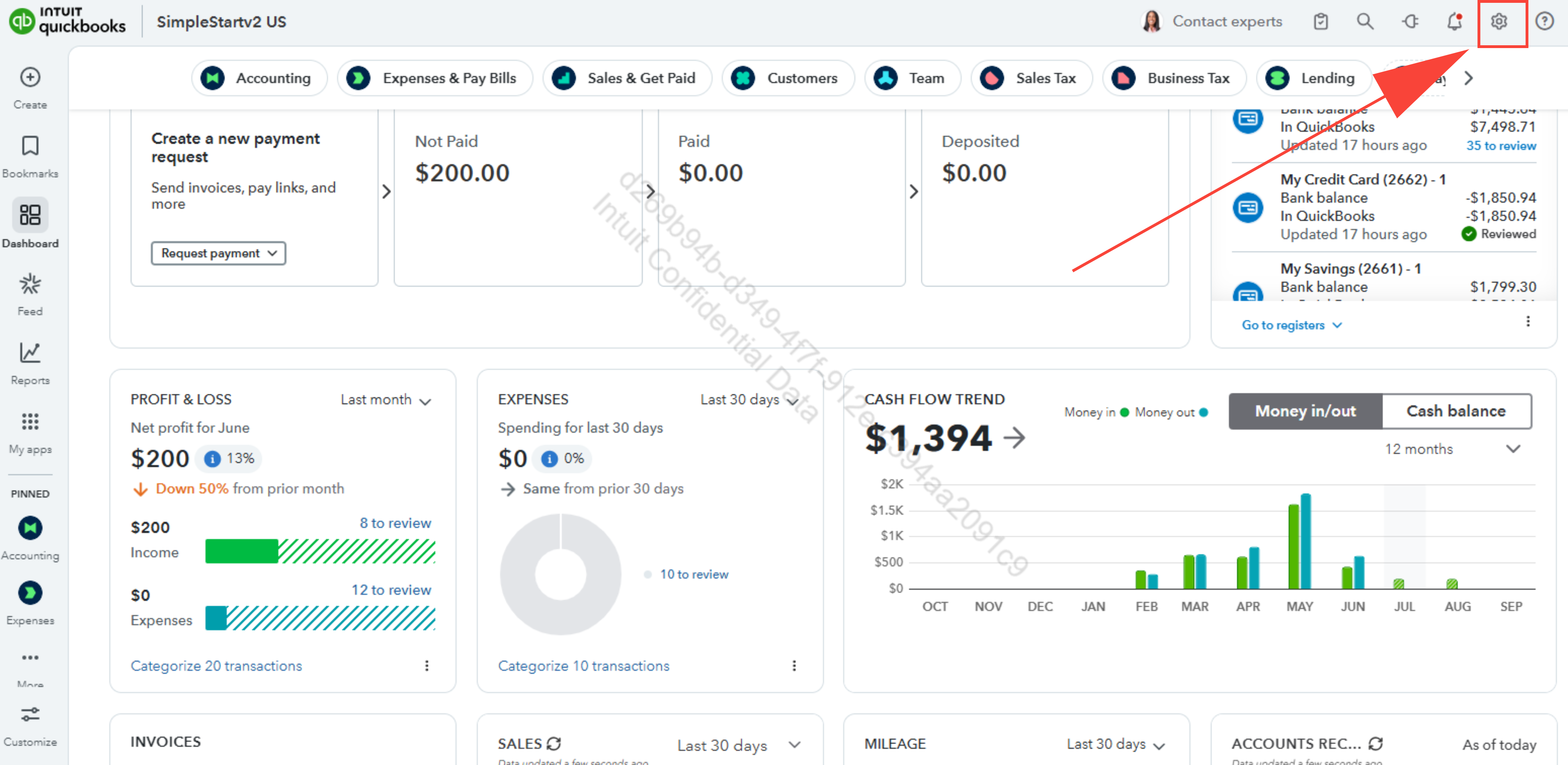Open the Help question mark icon

[1544, 22]
